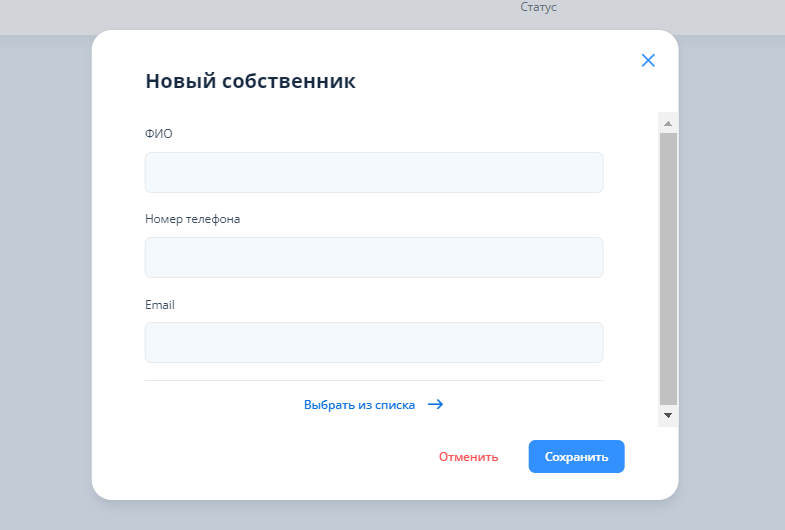Viewport: 785px width, 530px height.
Task: Click the Статус column header
Action: coord(538,8)
